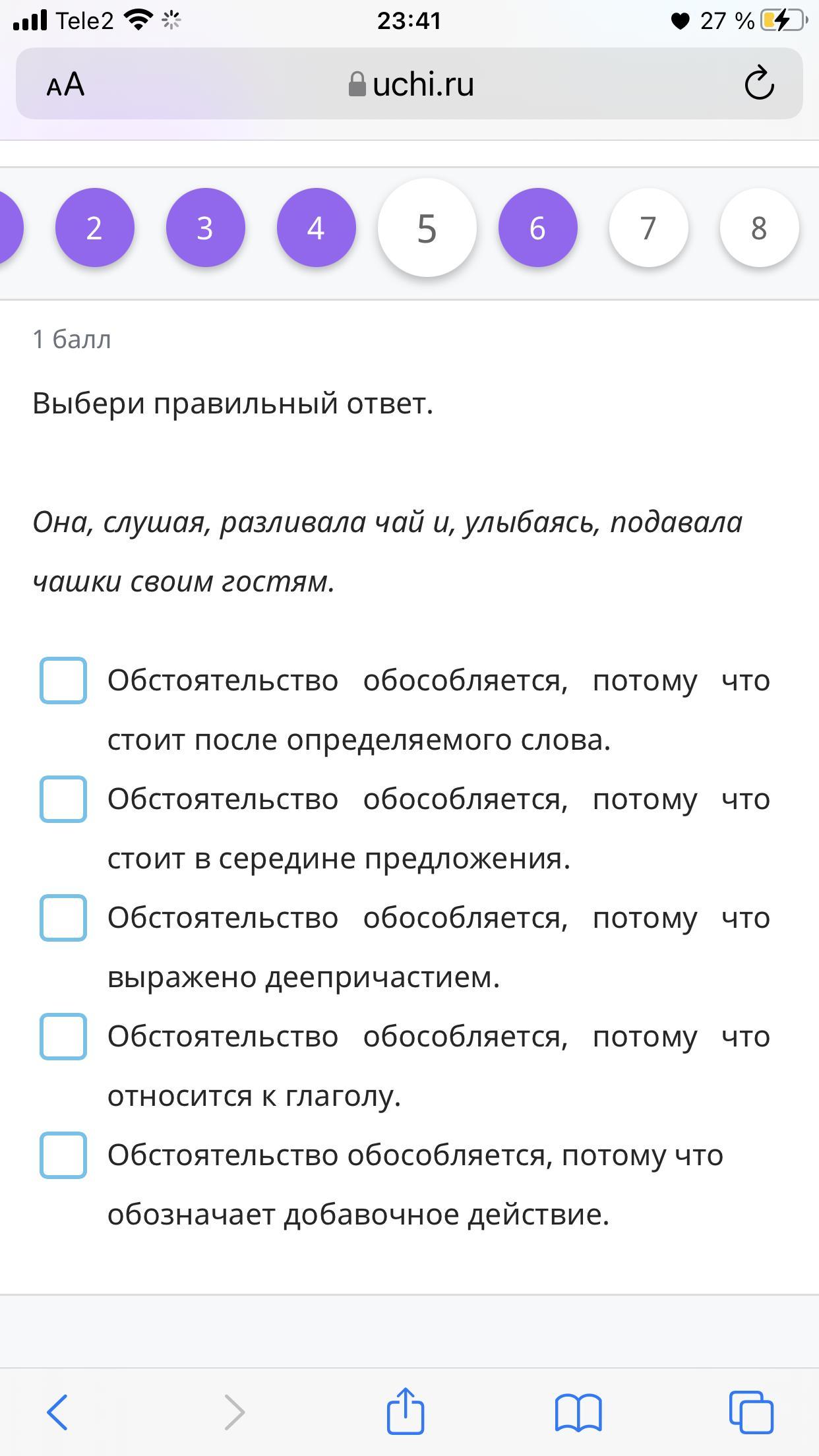Open the AA reader text-size menu
Viewport: 819px width, 1456px height.
coord(66,84)
